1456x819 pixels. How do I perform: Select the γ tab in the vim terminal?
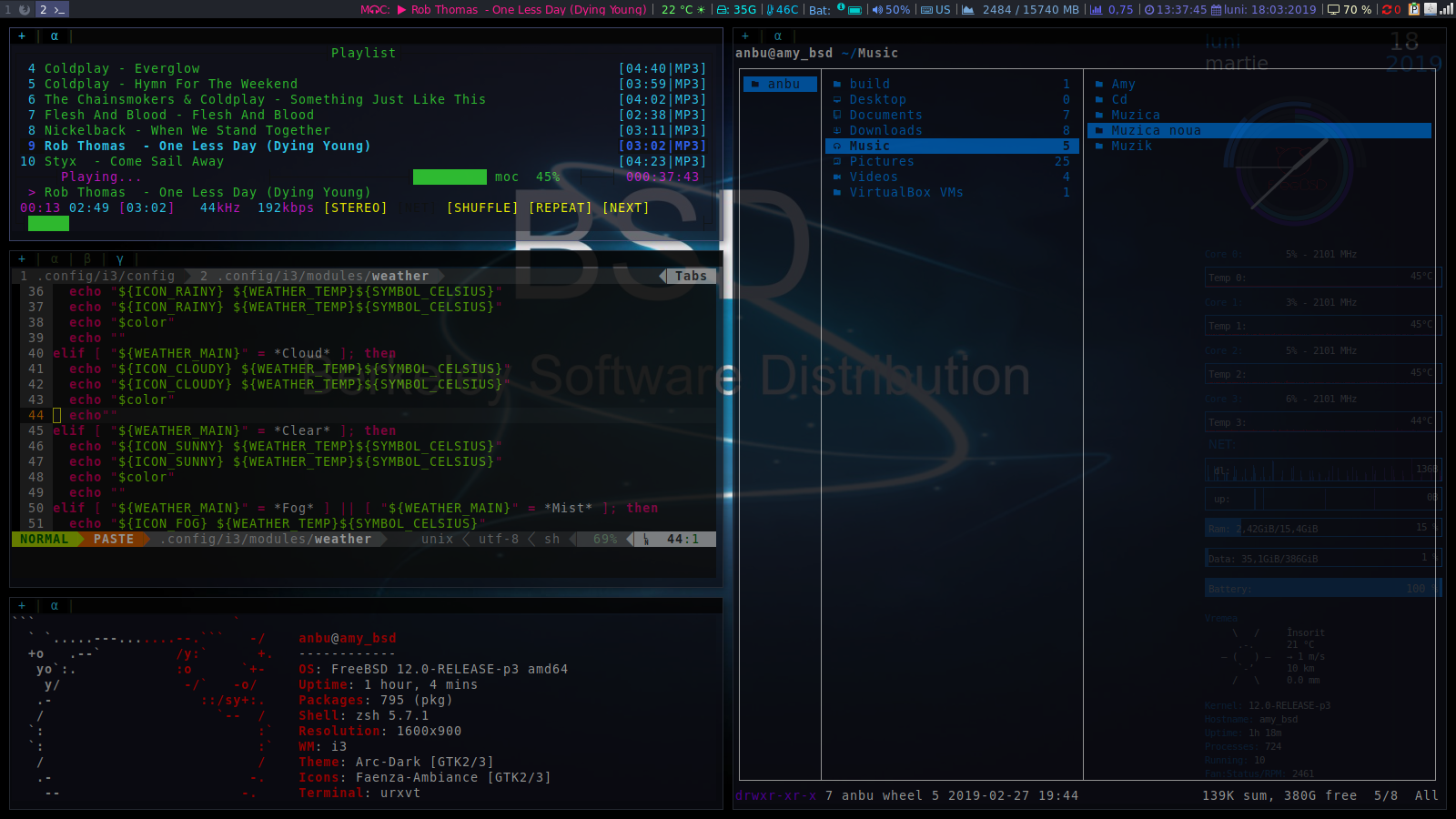(x=120, y=259)
